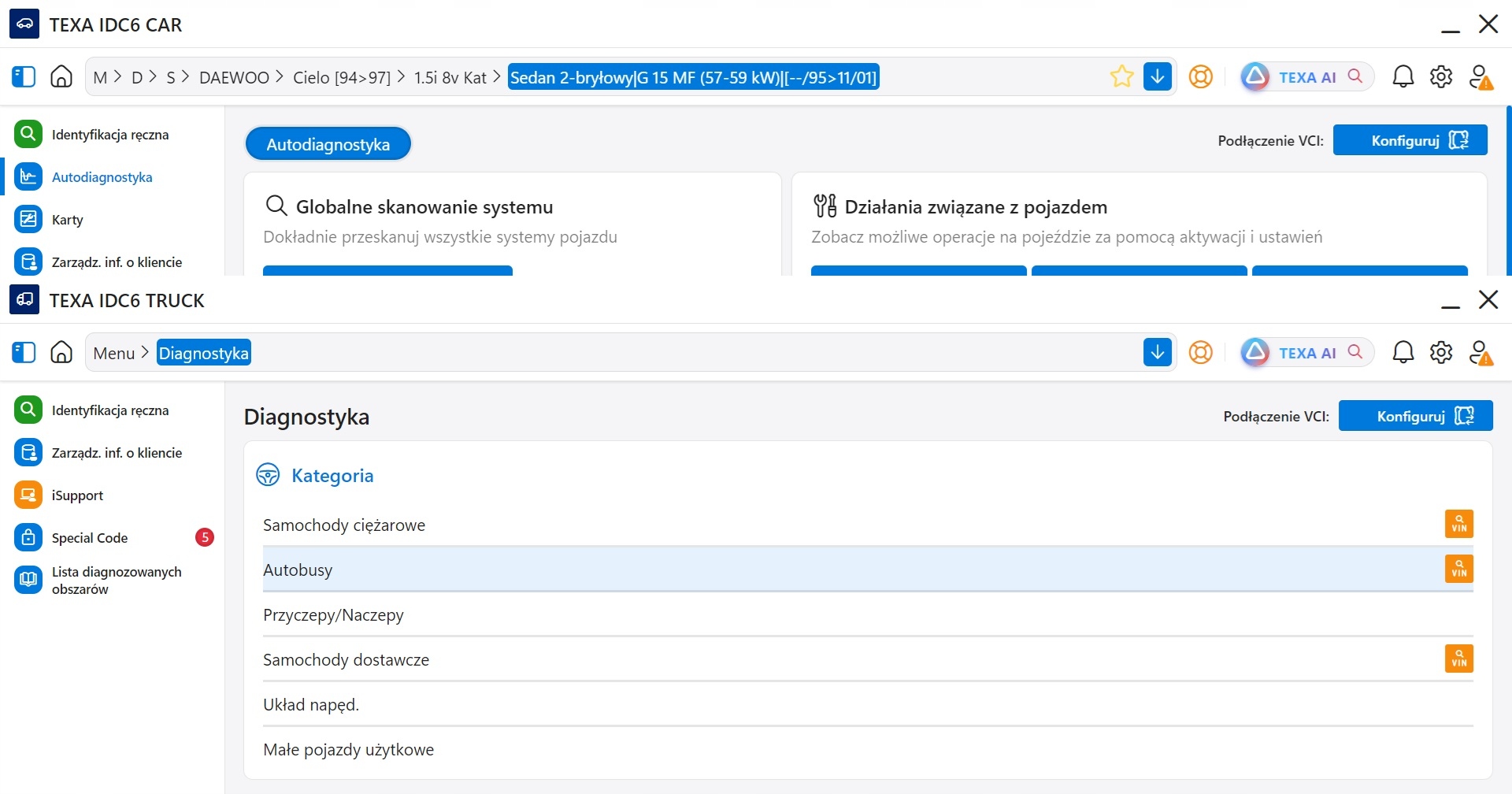Open TEXA AI search in TRUCK window

1307,352
